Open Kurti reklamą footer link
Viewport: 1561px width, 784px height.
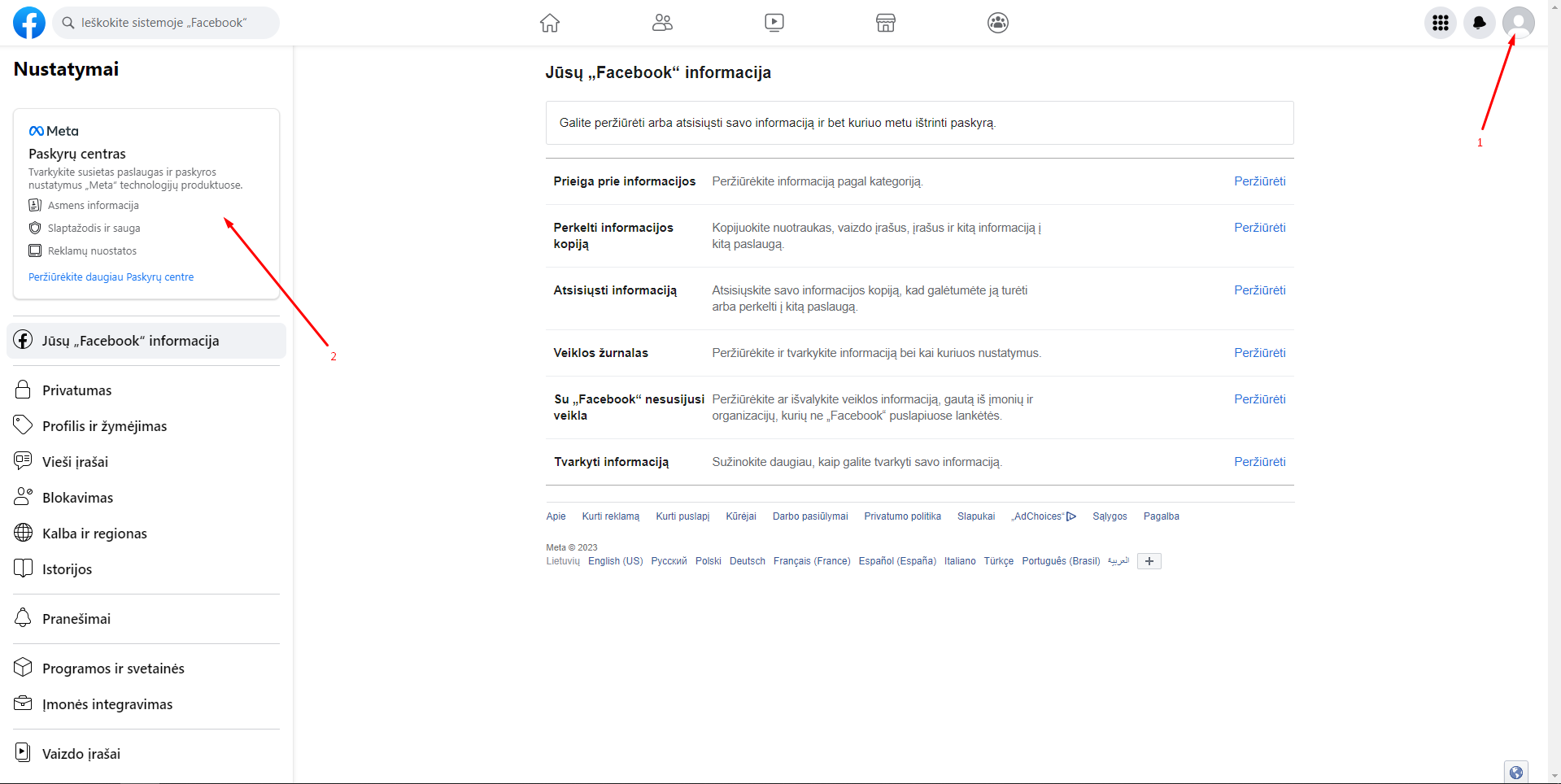(611, 516)
